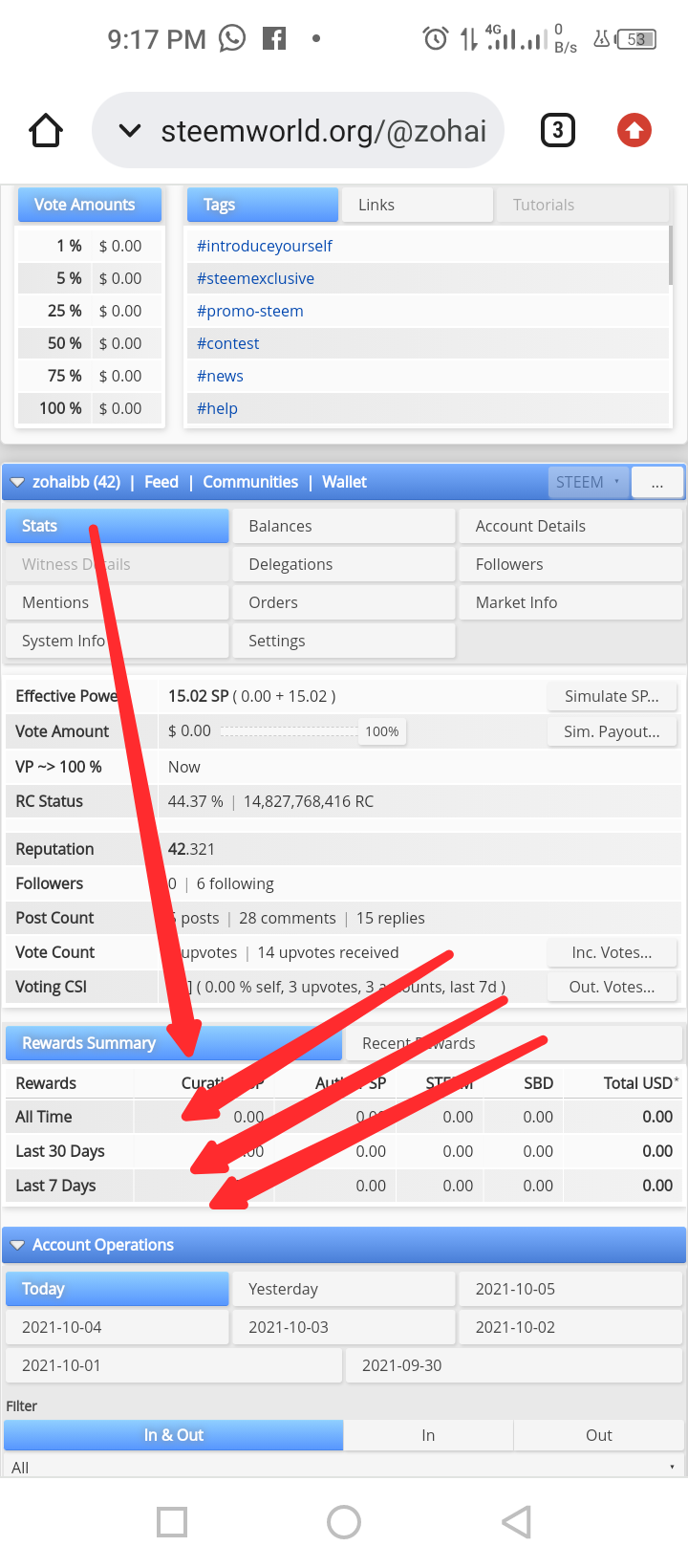Viewport: 688px width, 1568px height.
Task: Tap the battery indicator in status bar
Action: tap(636, 39)
